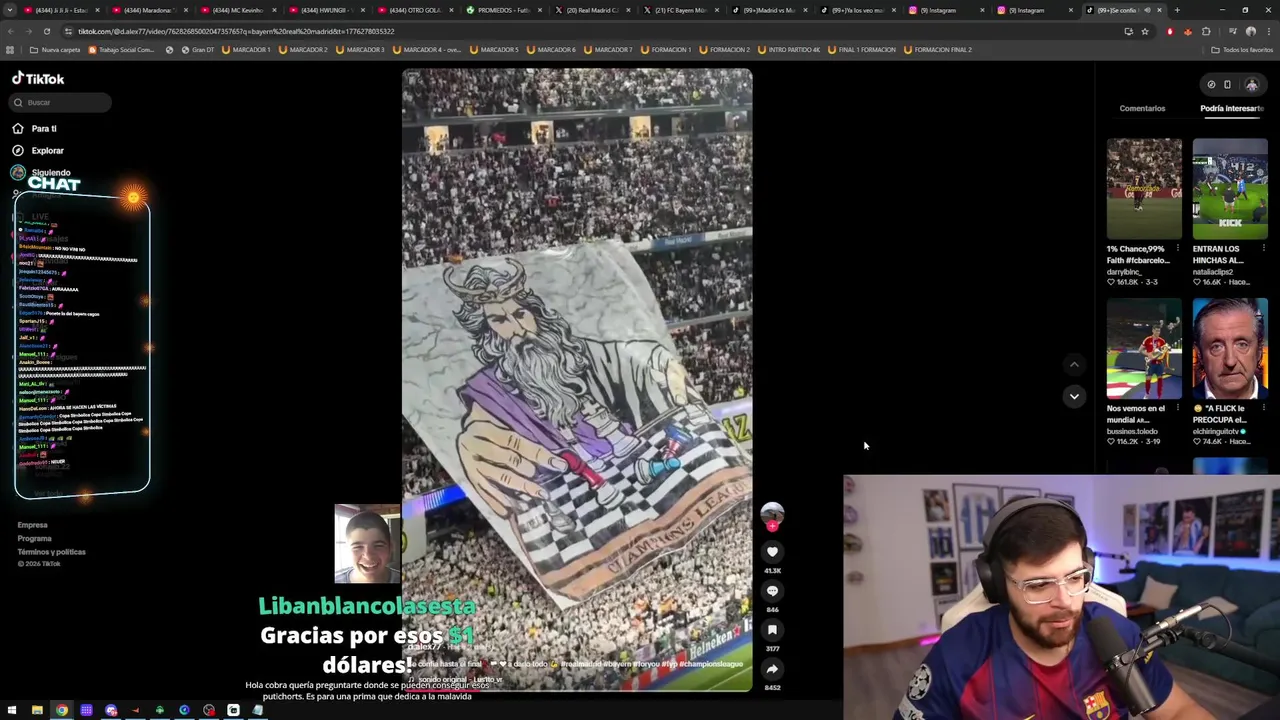Viewport: 1280px width, 720px height.
Task: Reload the page with the browser refresh icon
Action: 47,31
